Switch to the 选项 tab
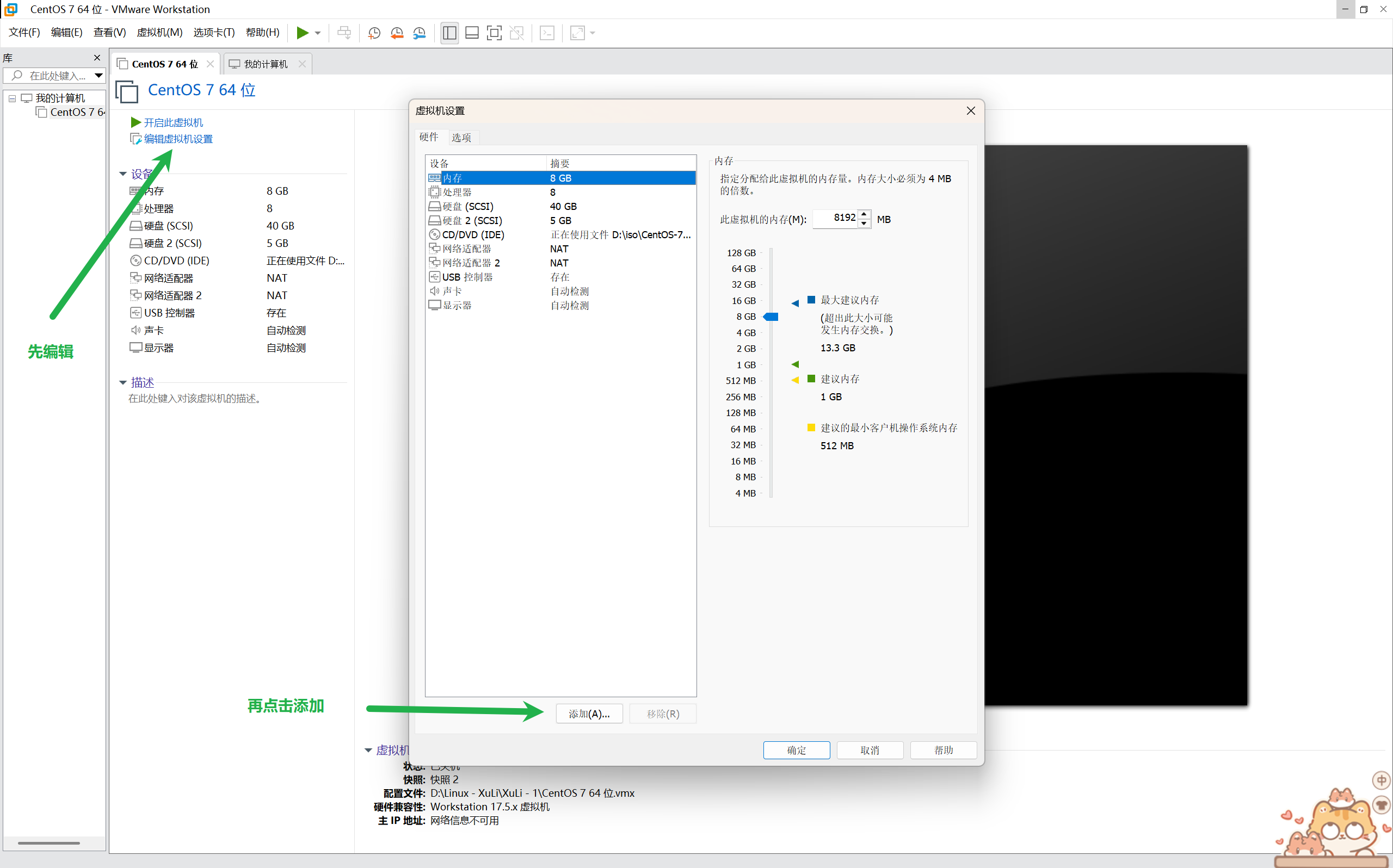The height and width of the screenshot is (868, 1393). click(x=461, y=137)
